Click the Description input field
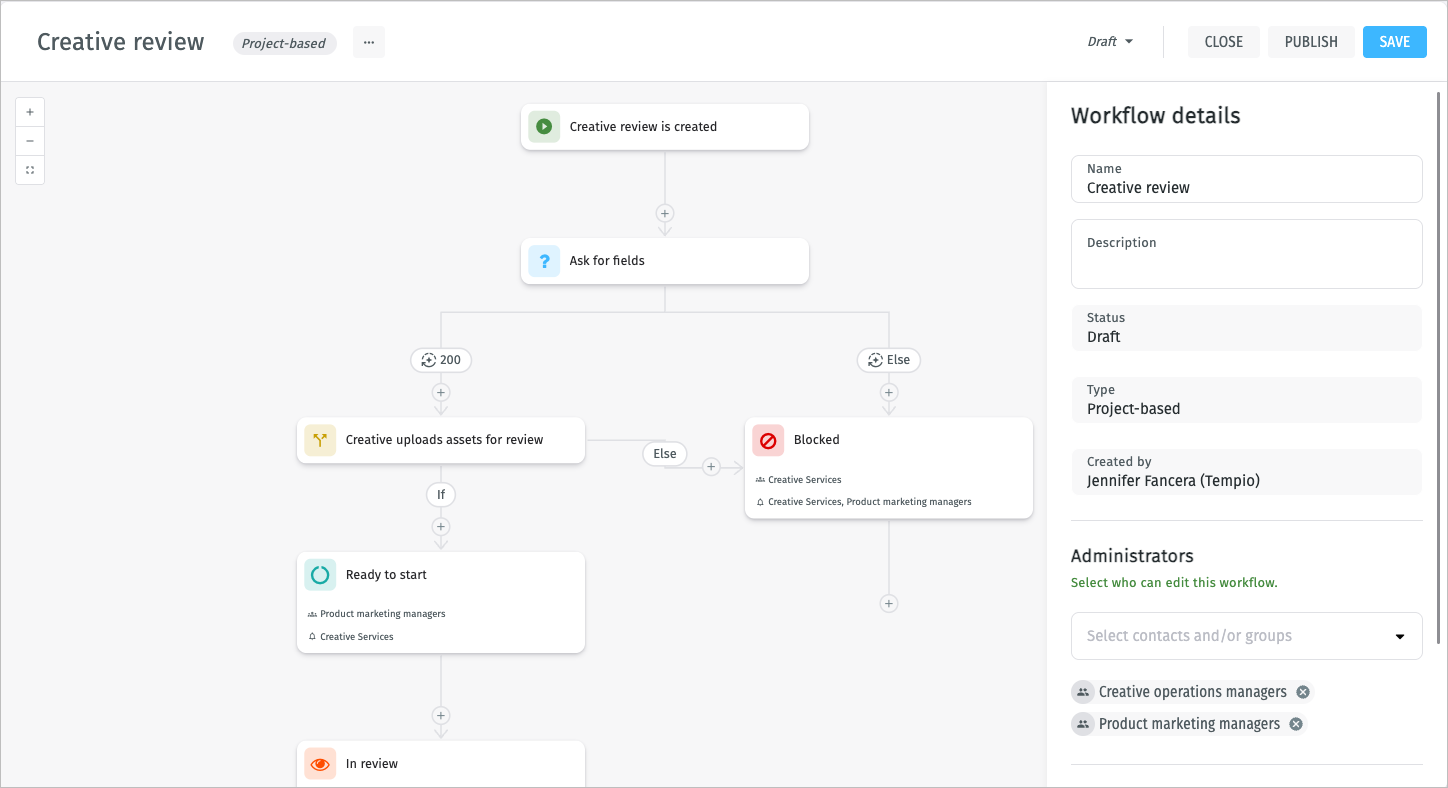Viewport: 1448px width, 788px height. tap(1246, 253)
